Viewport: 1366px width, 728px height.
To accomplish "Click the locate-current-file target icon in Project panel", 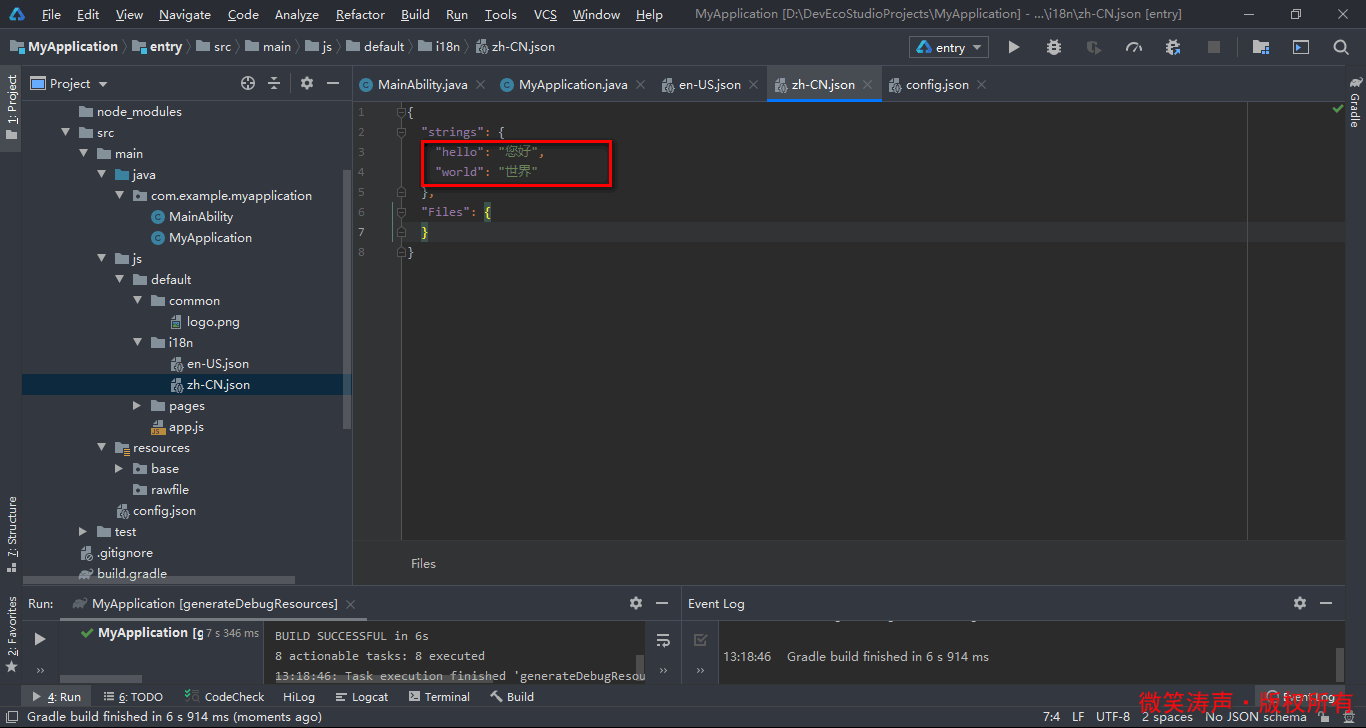I will point(248,84).
